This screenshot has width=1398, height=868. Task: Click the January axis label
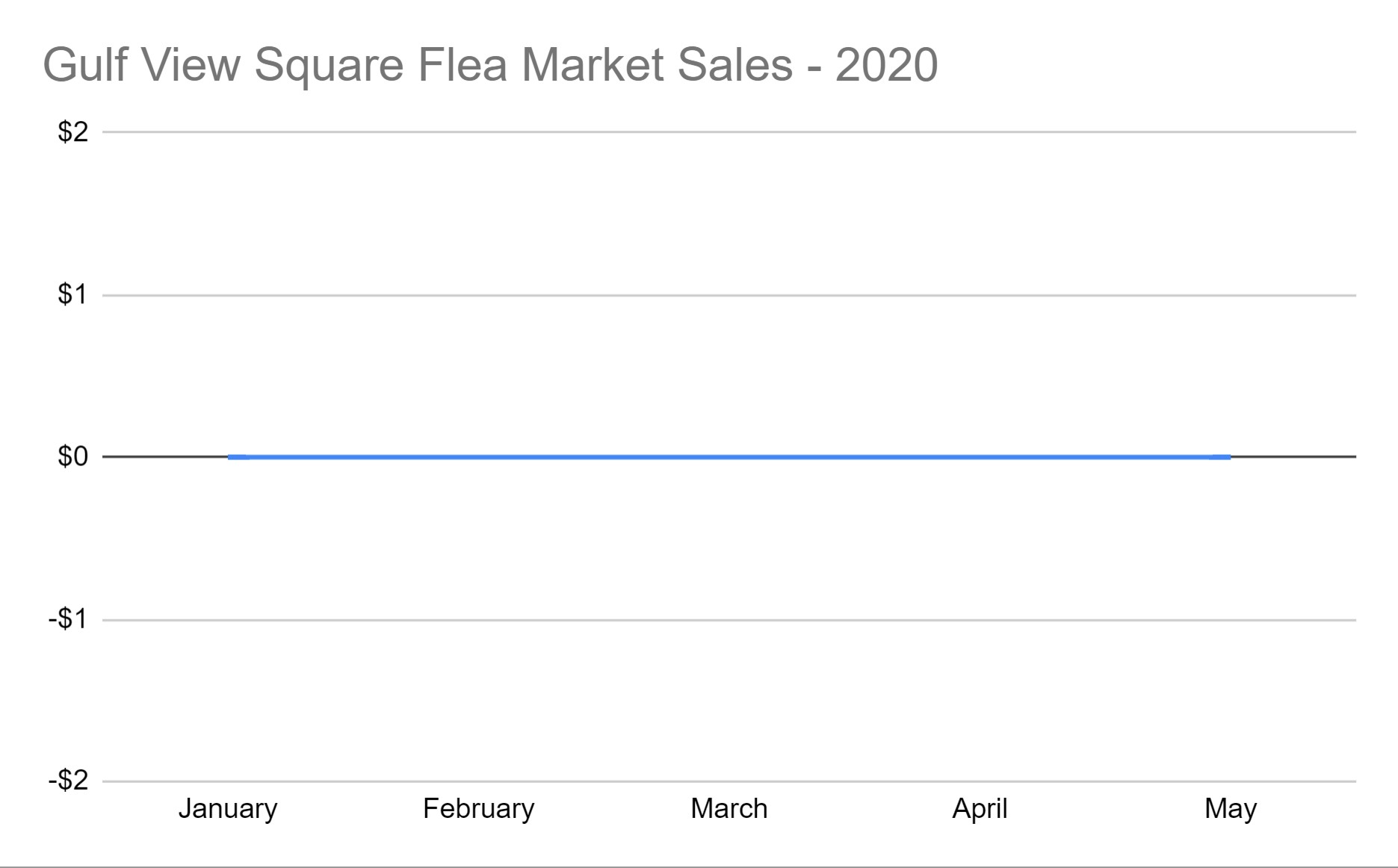(228, 809)
